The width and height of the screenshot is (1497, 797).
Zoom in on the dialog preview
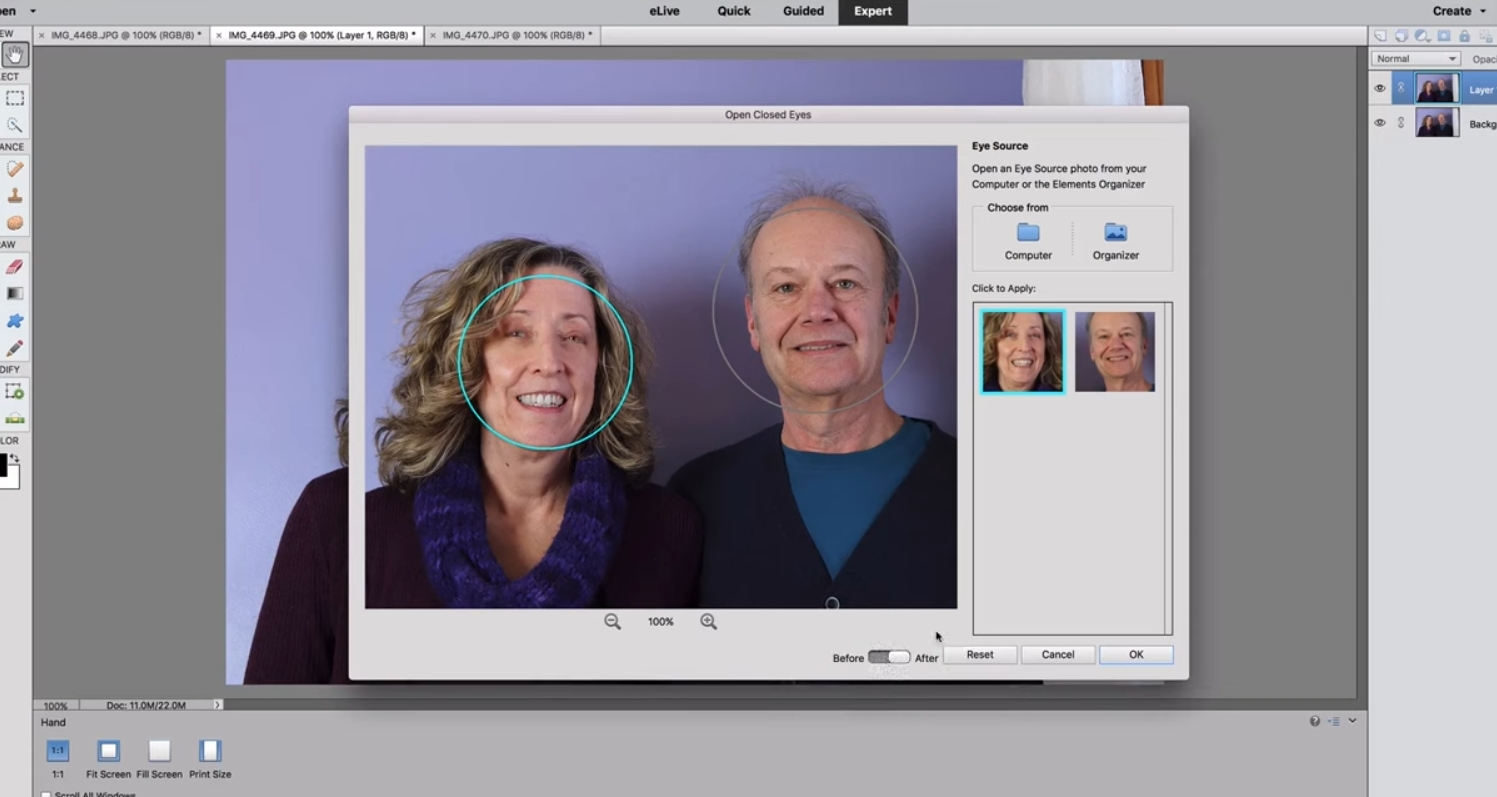[708, 622]
